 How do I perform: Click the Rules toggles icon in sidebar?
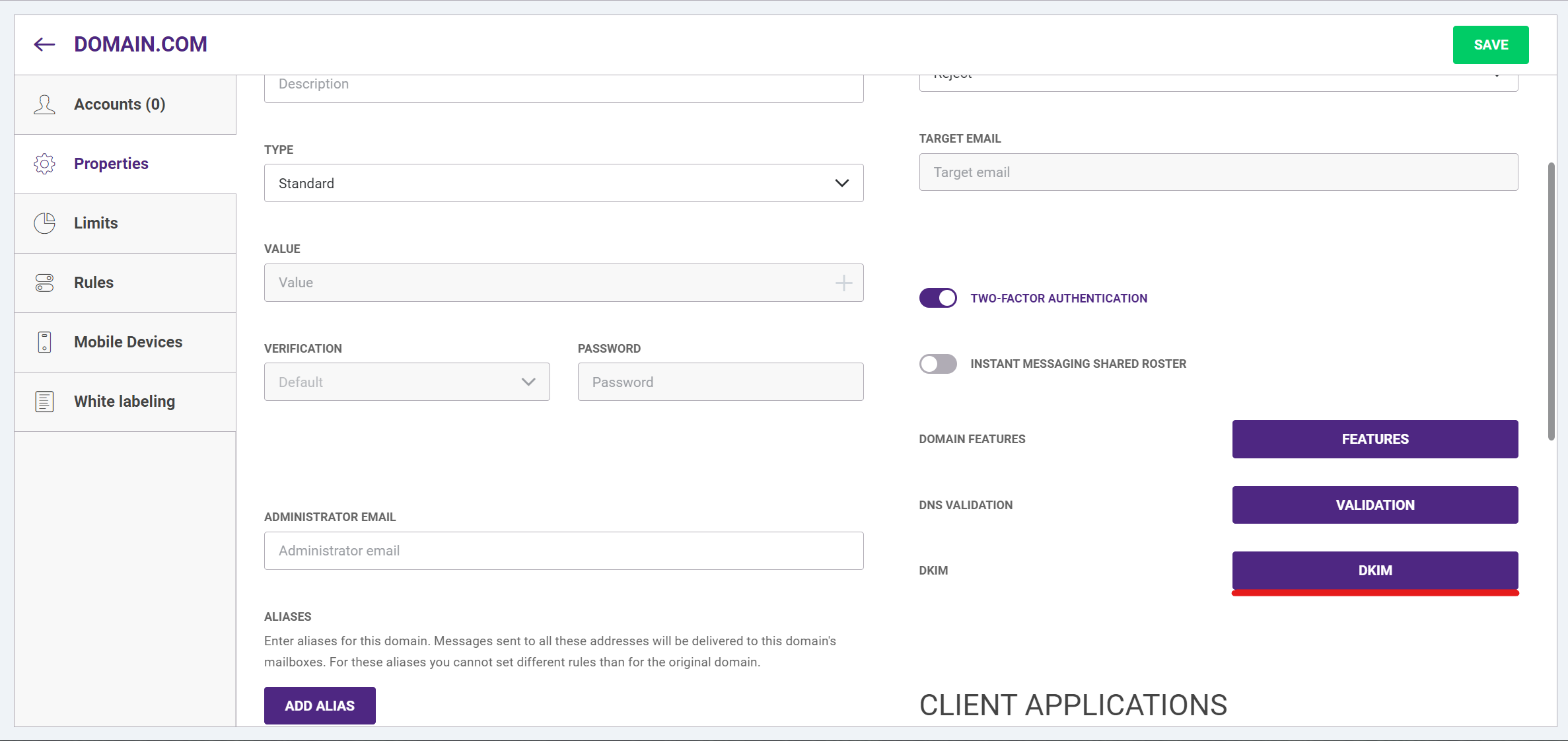click(x=44, y=283)
